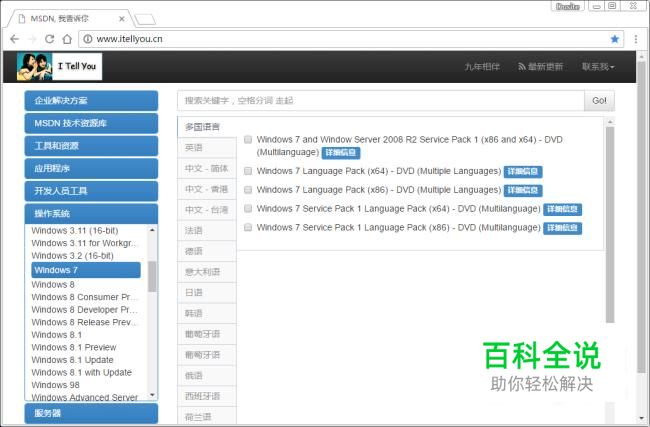Select Windows 7 Service Pack 1 Language Pack (x86)
Viewport: 650px width, 427px height.
pyautogui.click(x=247, y=227)
